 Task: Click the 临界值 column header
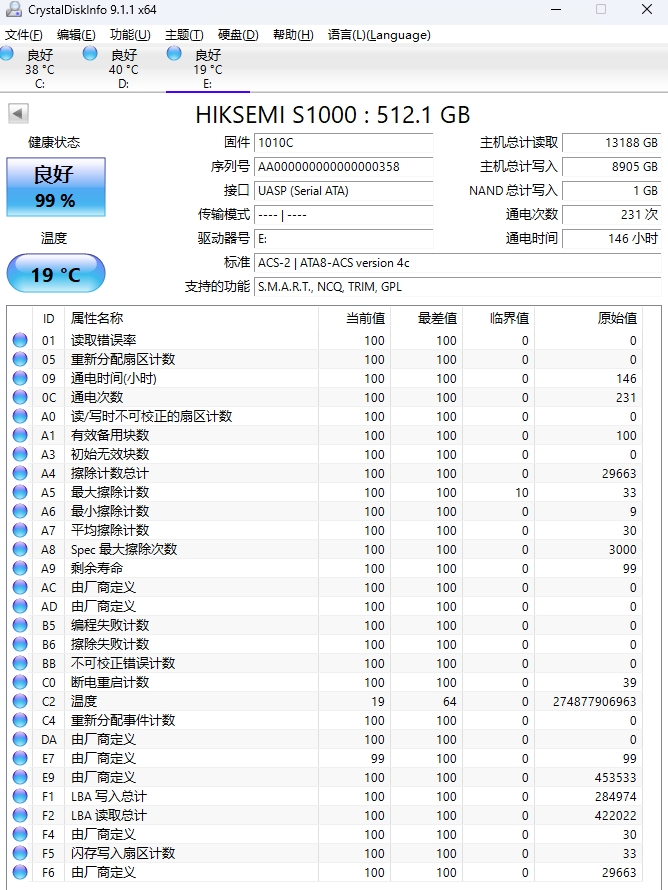click(499, 318)
